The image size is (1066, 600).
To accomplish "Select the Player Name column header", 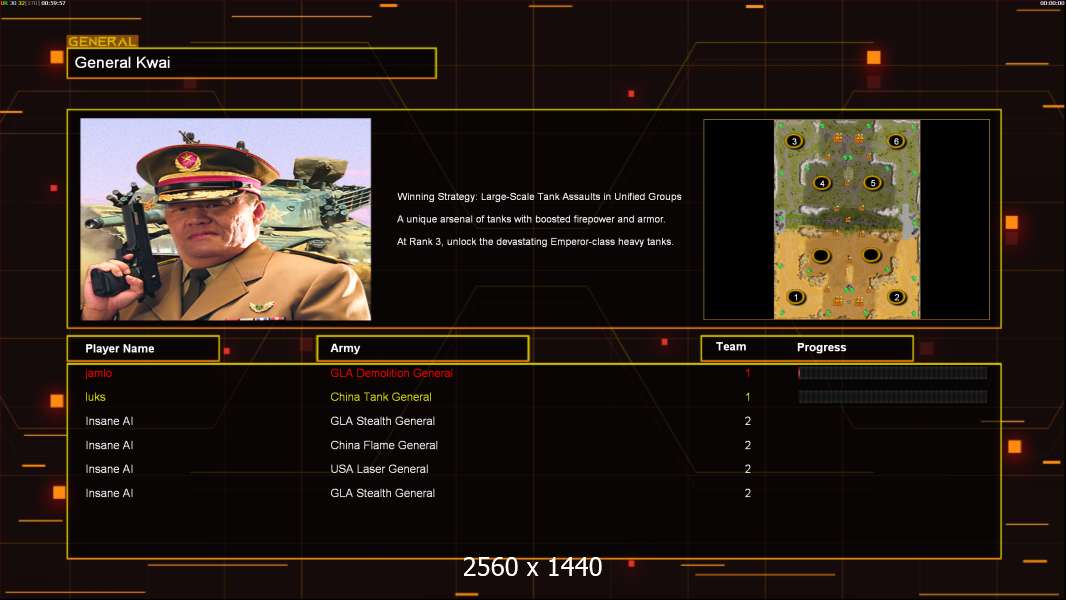I will (143, 349).
